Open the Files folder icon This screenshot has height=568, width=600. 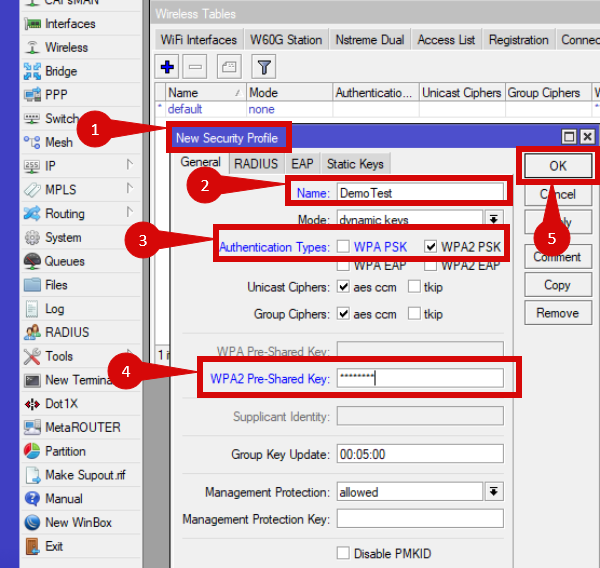point(33,285)
